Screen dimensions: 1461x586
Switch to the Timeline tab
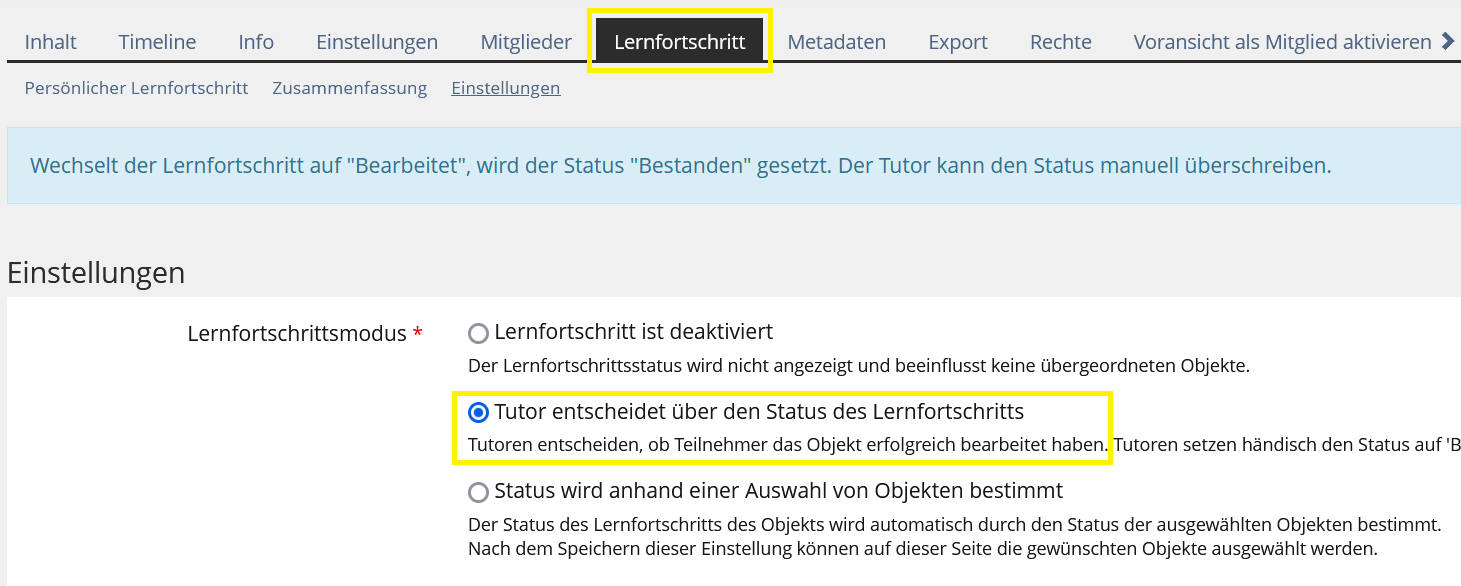pyautogui.click(x=157, y=42)
